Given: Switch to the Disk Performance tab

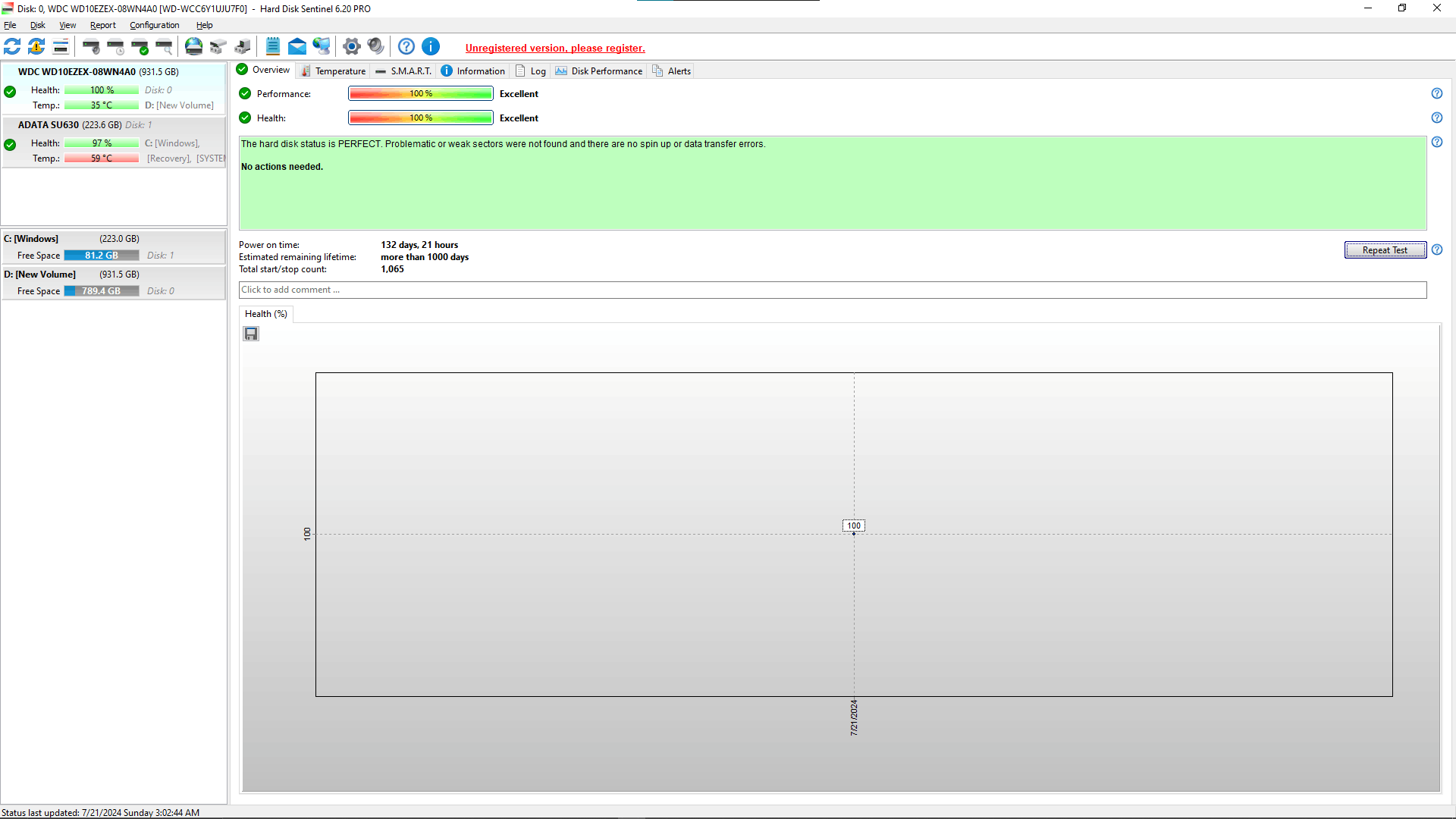Looking at the screenshot, I should 598,71.
